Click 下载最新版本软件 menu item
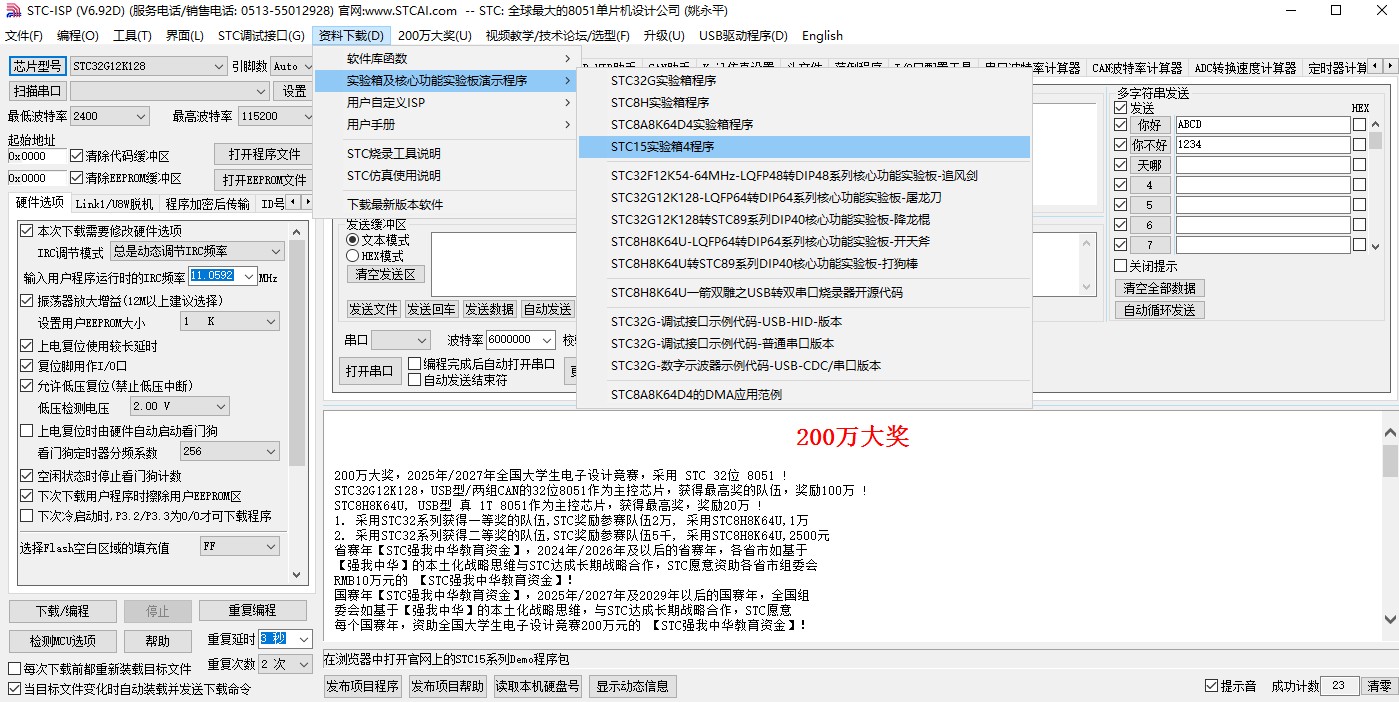The width and height of the screenshot is (1399, 702). [446, 204]
